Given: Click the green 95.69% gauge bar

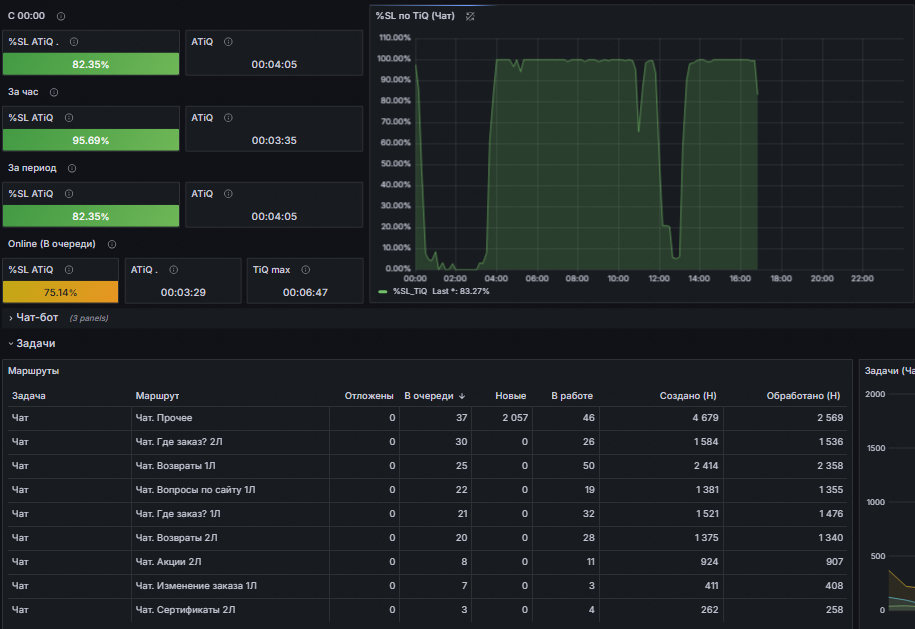Looking at the screenshot, I should pyautogui.click(x=91, y=140).
